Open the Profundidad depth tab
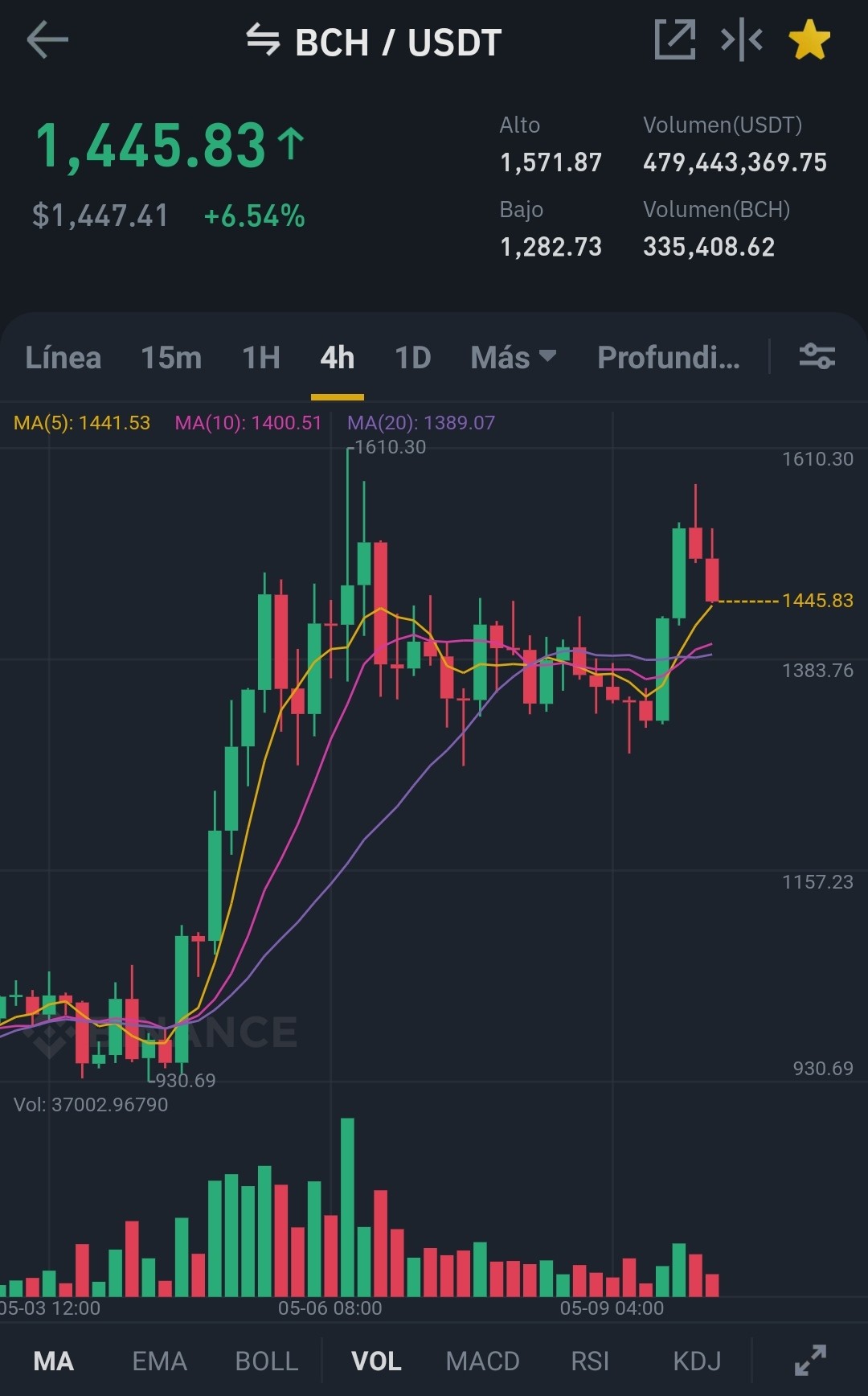The width and height of the screenshot is (868, 1396). tap(669, 357)
